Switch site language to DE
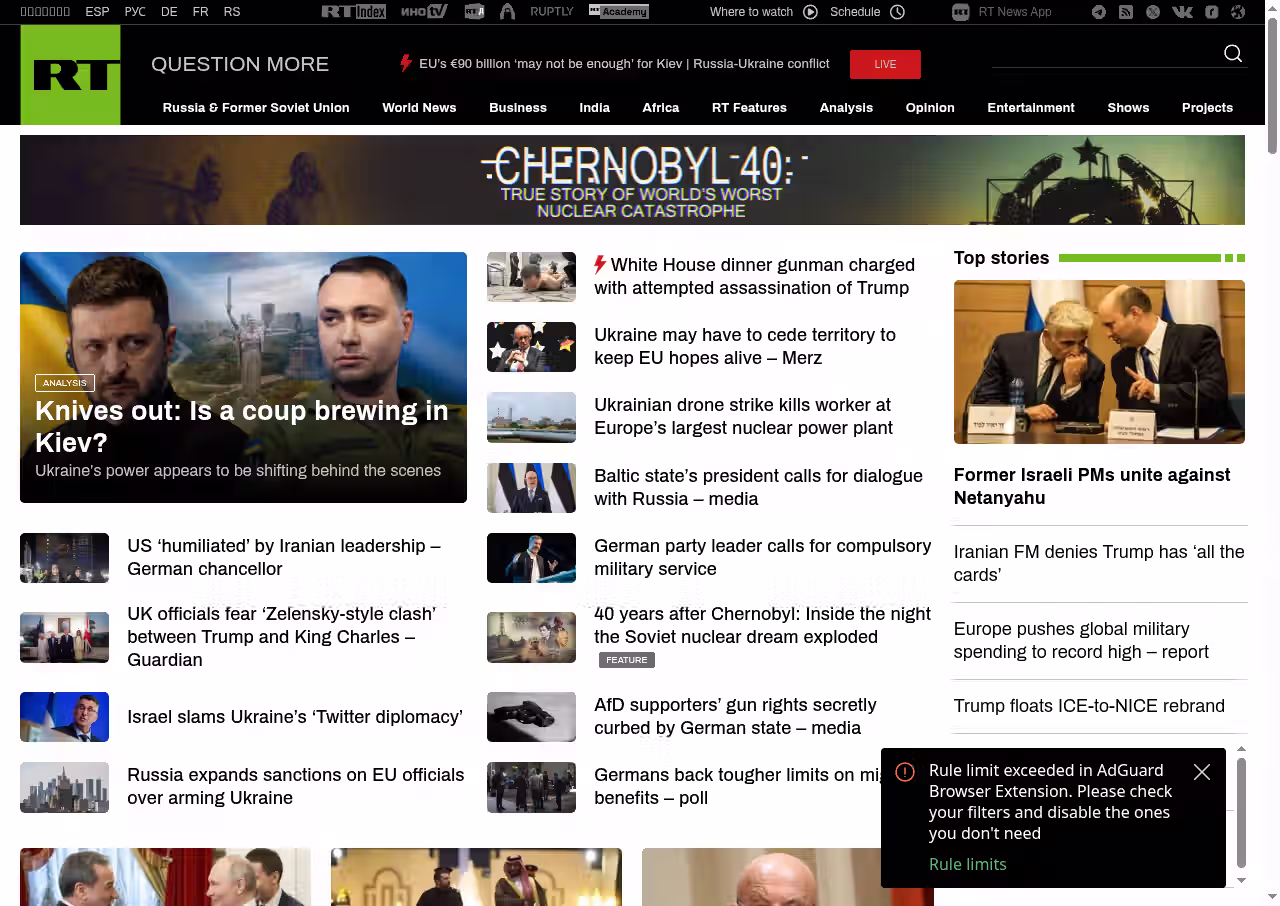Viewport: 1280px width, 906px height. (x=169, y=12)
